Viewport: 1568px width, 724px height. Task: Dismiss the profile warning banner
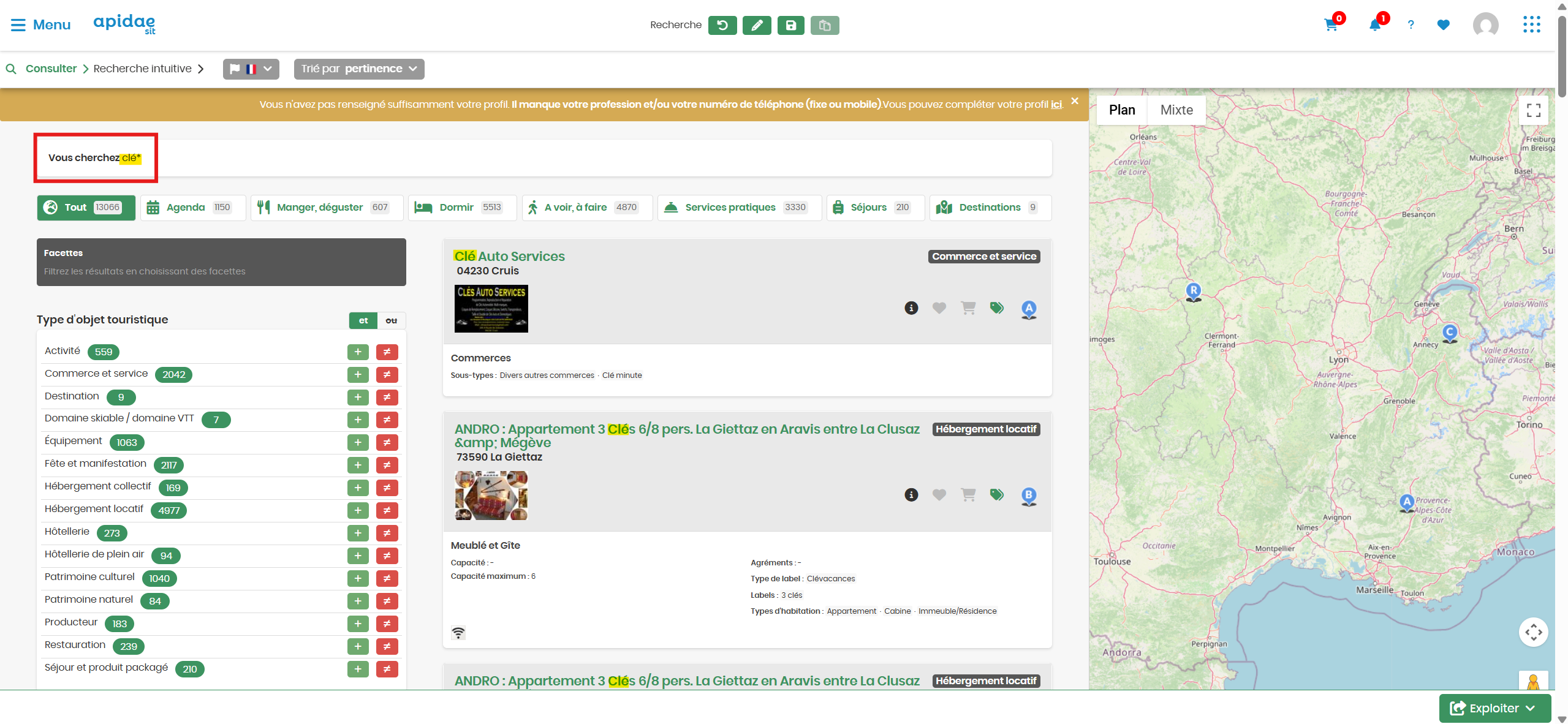[x=1074, y=101]
